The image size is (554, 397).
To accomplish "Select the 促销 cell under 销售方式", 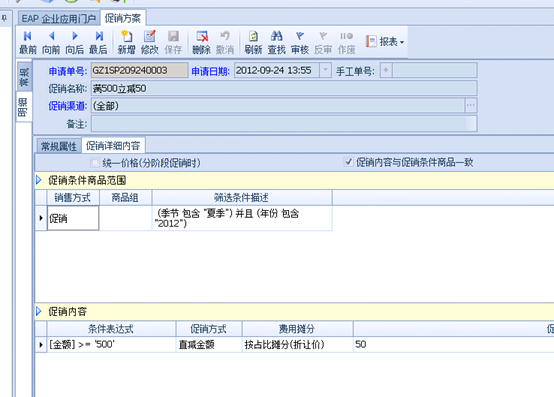I will [73, 218].
